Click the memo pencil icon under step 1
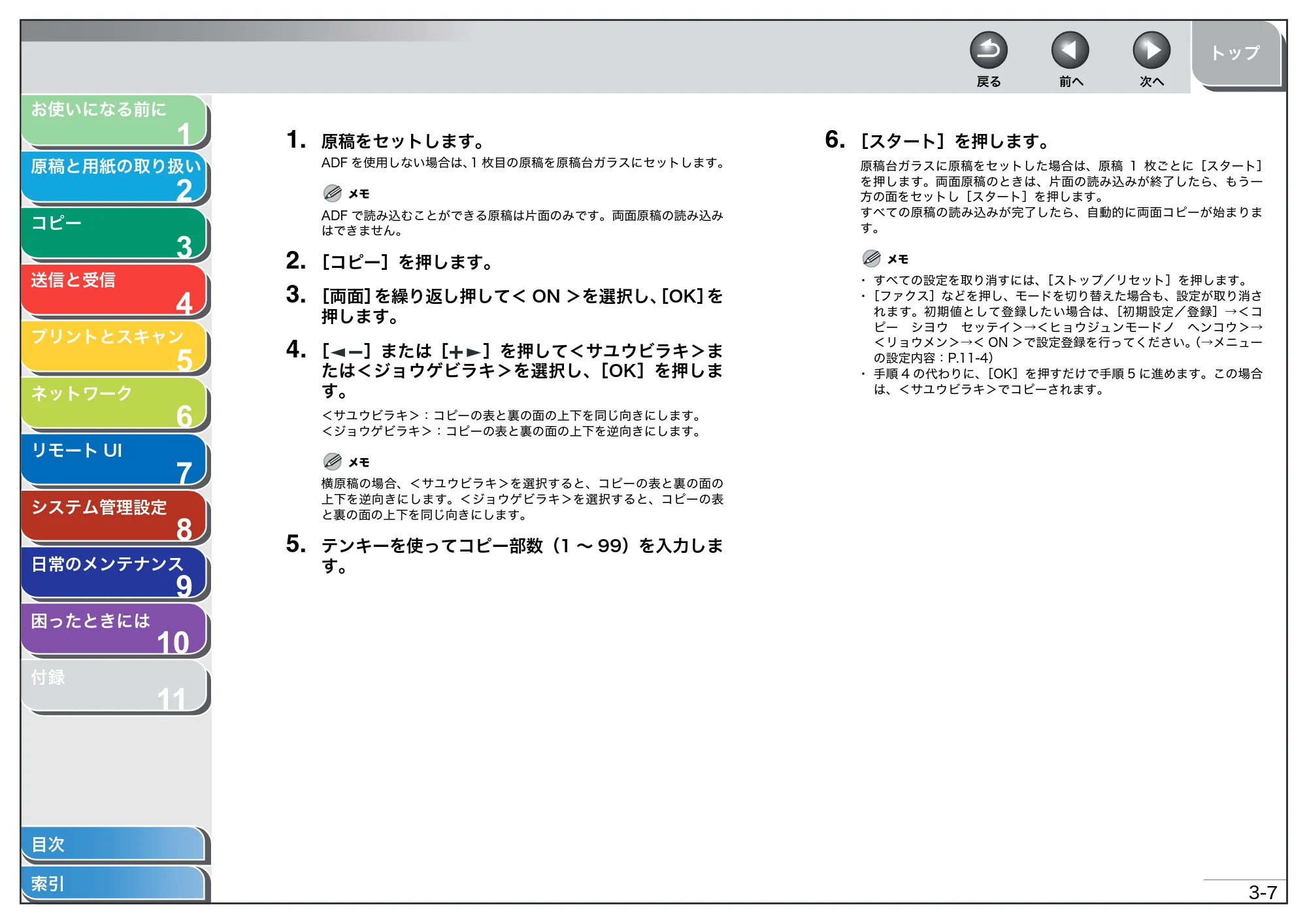 click(x=333, y=193)
